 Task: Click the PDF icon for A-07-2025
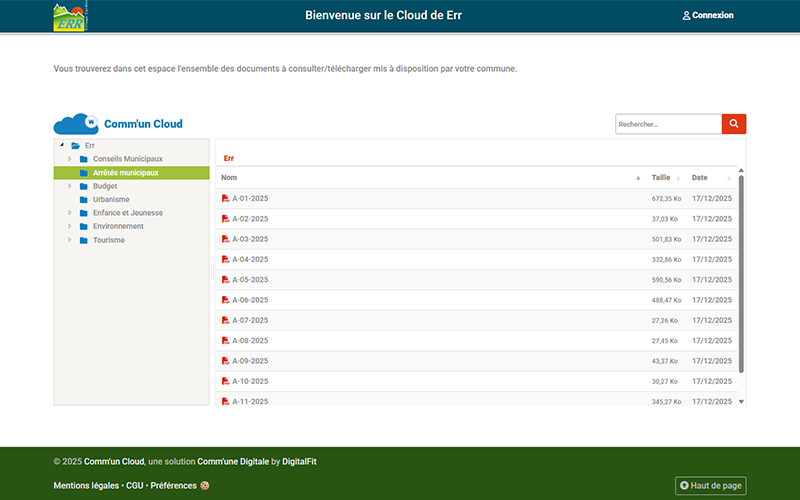[x=226, y=320]
